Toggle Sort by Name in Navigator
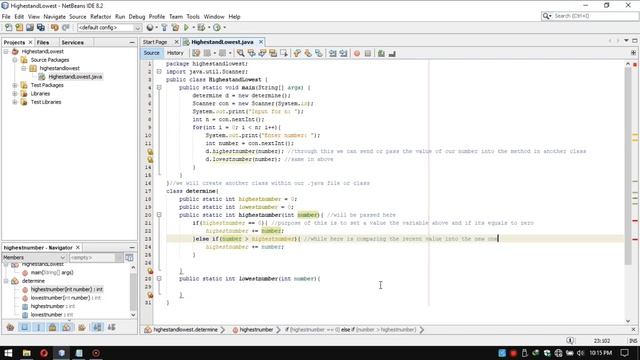Screen dimensions: 640x360 click(x=97, y=327)
